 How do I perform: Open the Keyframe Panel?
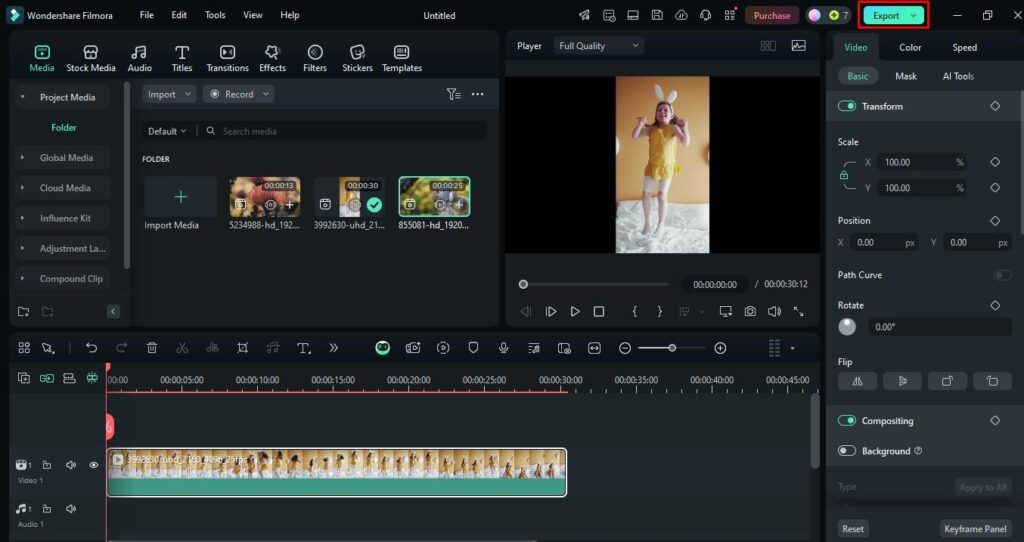click(x=975, y=529)
